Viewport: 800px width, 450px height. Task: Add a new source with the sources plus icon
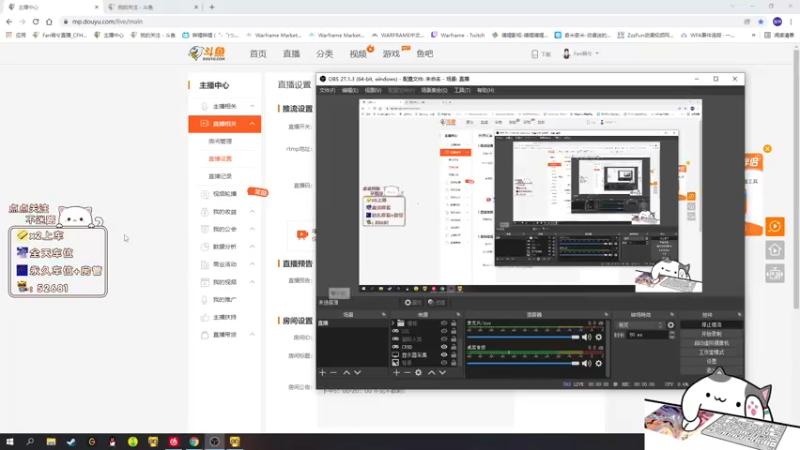click(396, 372)
